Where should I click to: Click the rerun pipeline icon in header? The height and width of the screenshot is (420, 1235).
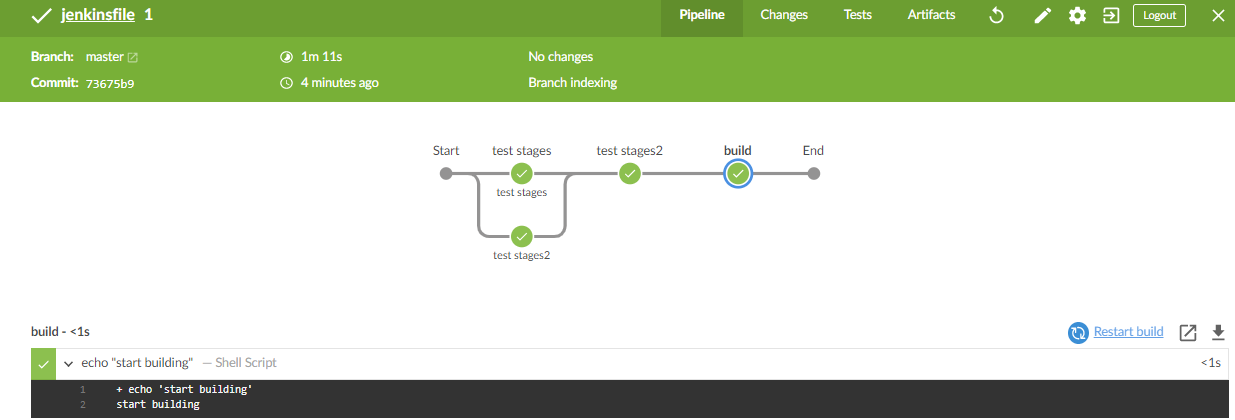click(x=996, y=16)
